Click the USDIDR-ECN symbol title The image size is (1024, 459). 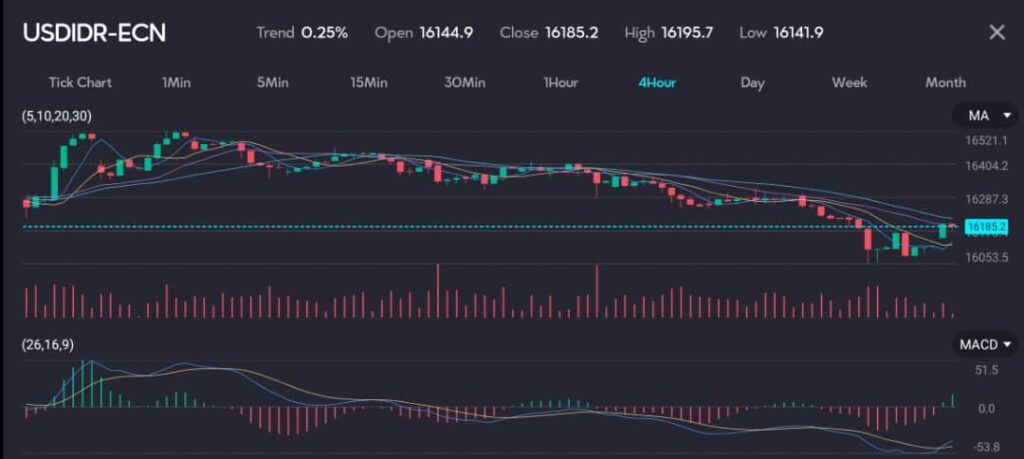tap(94, 32)
